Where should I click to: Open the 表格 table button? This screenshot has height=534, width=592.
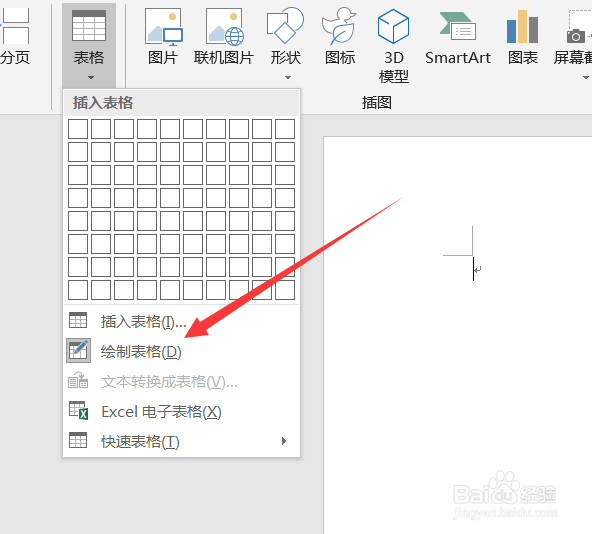pyautogui.click(x=89, y=45)
